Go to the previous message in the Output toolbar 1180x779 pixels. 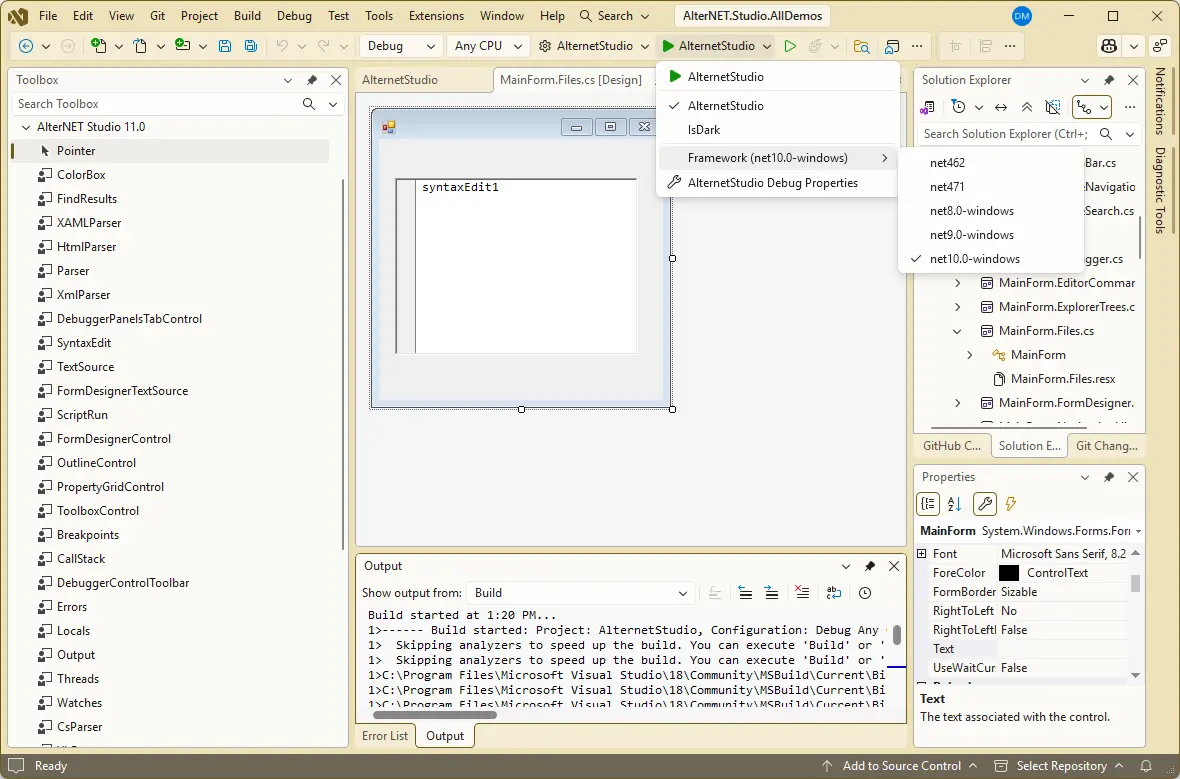[x=745, y=593]
